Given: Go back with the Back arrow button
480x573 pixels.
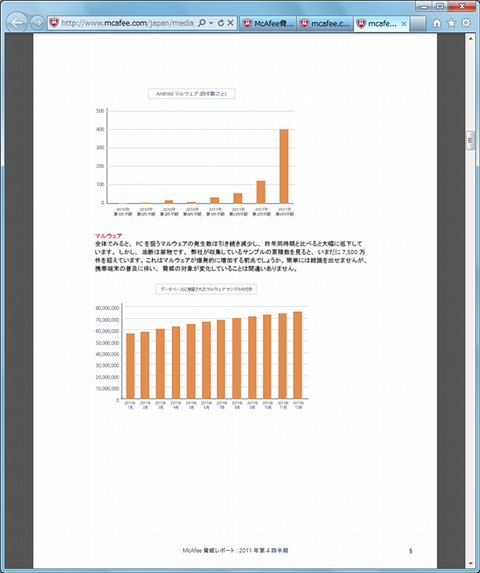Looking at the screenshot, I should pos(17,23).
